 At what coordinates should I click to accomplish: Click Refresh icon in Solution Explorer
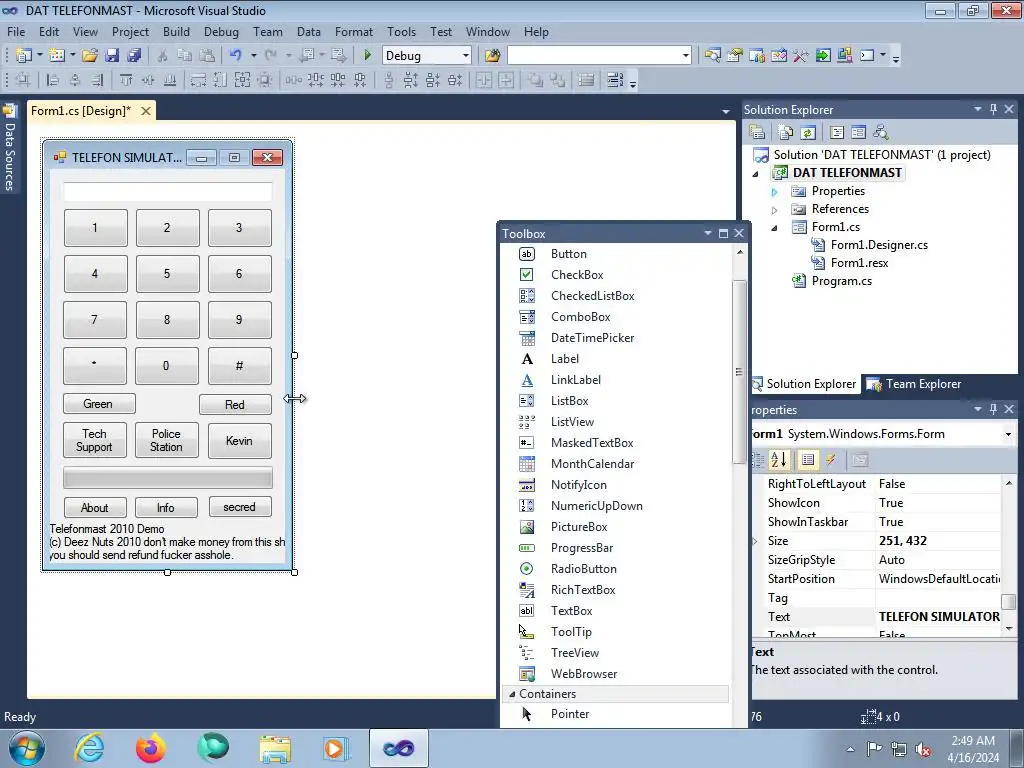[x=808, y=133]
